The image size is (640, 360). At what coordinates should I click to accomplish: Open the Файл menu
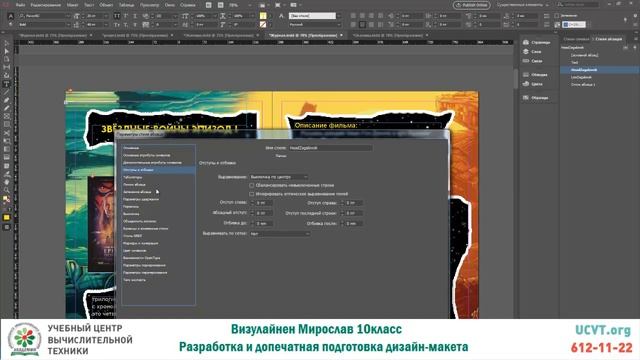pyautogui.click(x=20, y=5)
